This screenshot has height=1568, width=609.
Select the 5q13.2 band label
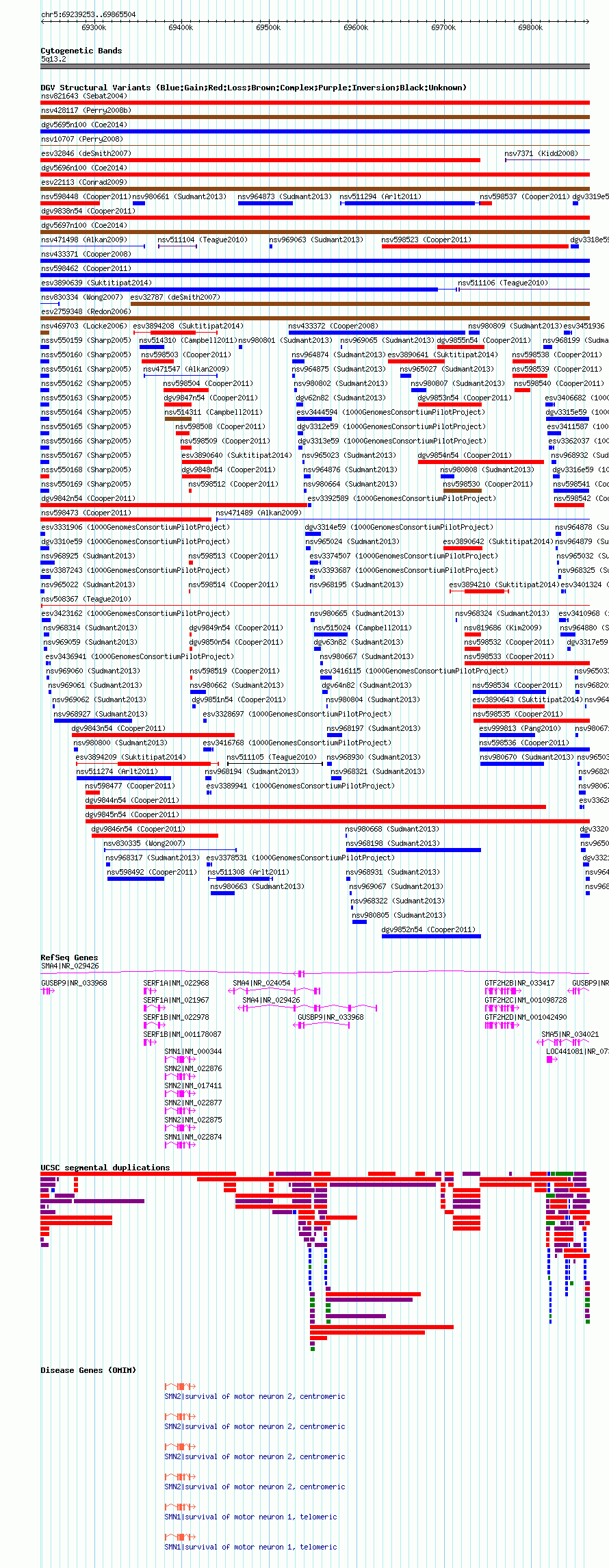53,59
